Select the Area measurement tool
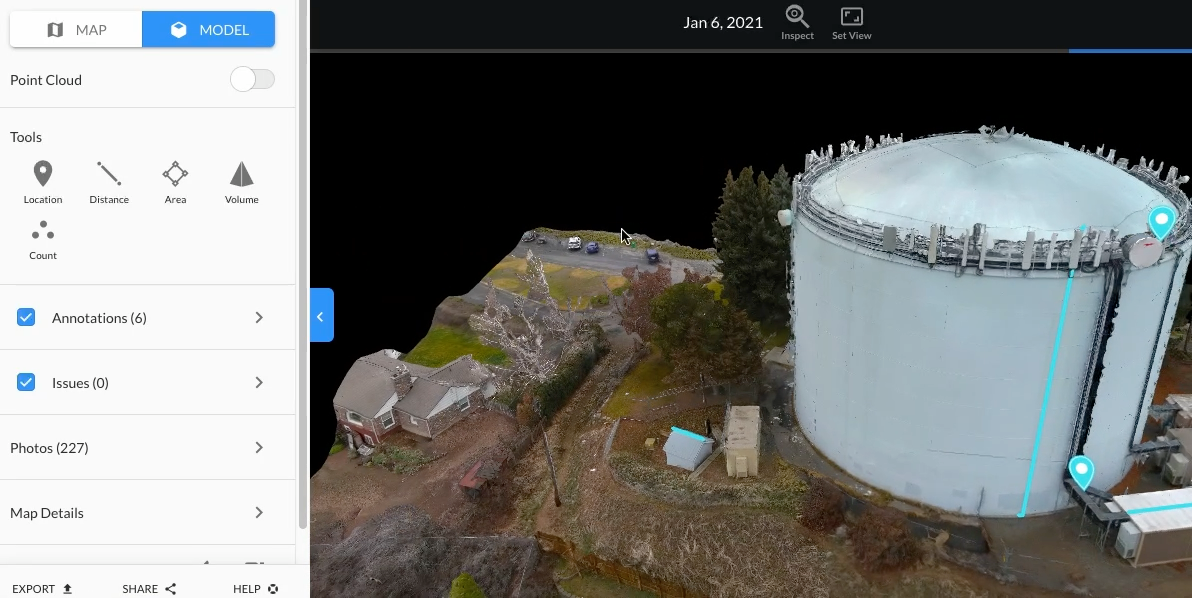 click(175, 182)
